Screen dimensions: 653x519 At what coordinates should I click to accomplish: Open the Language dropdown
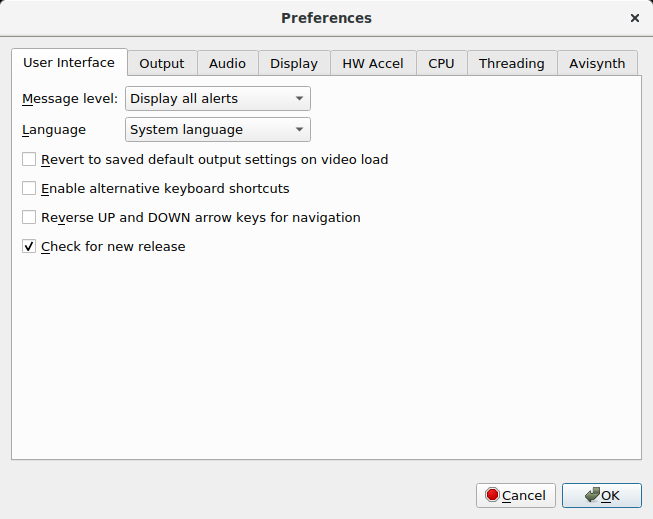click(x=218, y=130)
